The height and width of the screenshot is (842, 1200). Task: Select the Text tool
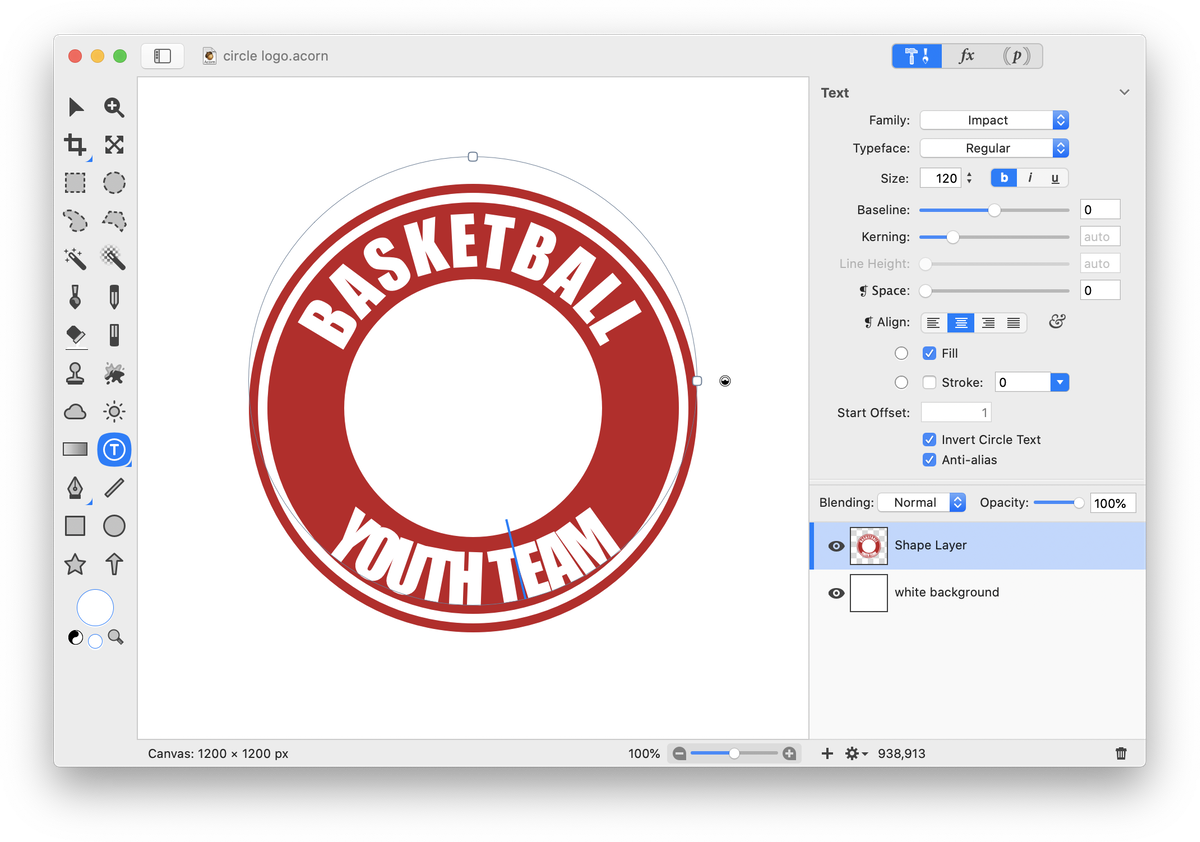pos(115,450)
